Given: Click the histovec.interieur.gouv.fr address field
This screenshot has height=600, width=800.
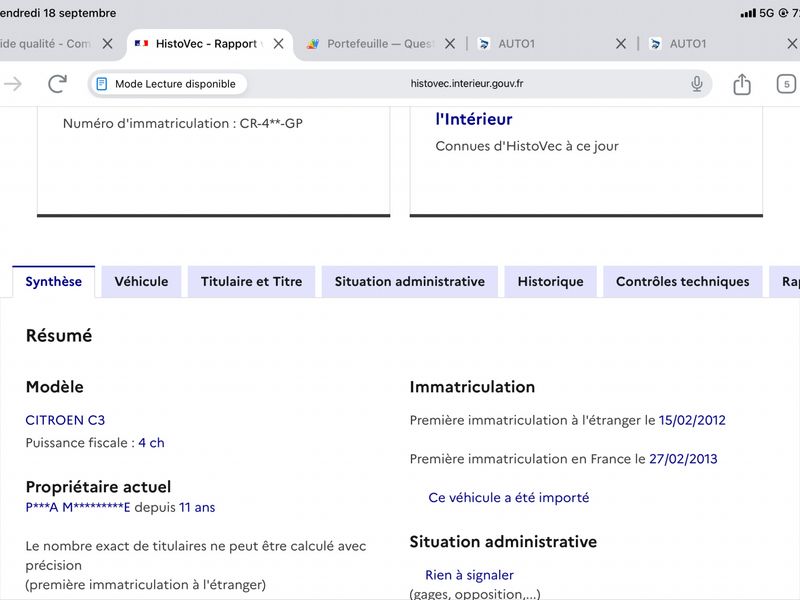Looking at the screenshot, I should [466, 84].
